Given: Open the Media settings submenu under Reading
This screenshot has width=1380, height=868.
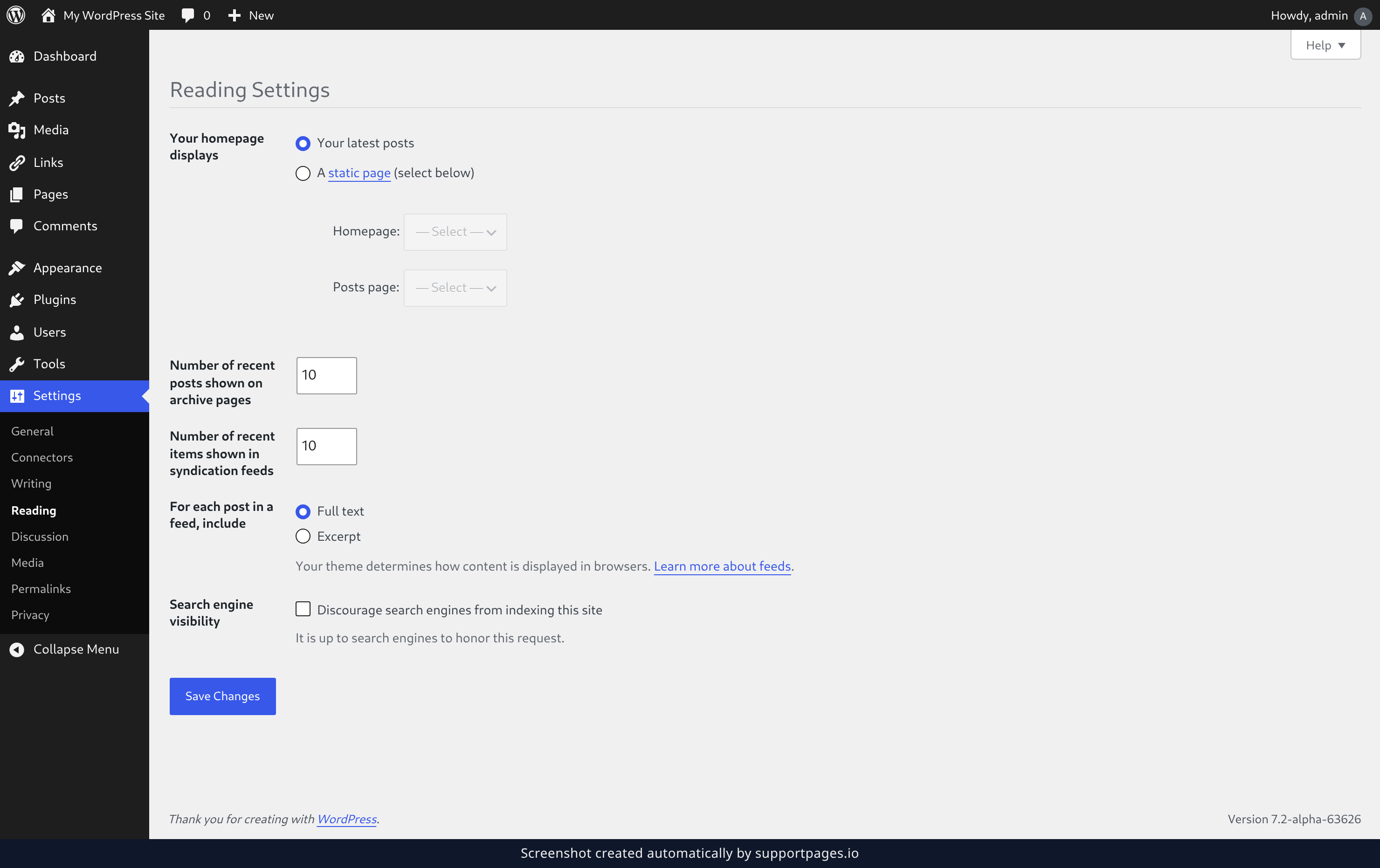Looking at the screenshot, I should 28,563.
